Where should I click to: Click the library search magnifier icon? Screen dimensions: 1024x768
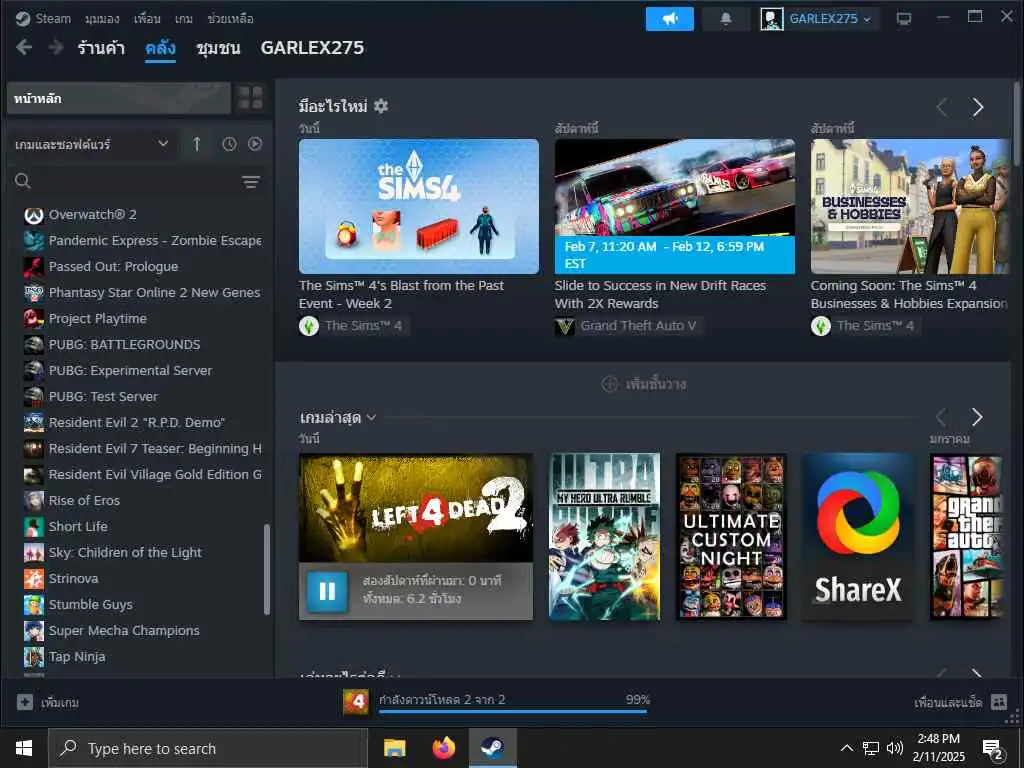coord(23,182)
